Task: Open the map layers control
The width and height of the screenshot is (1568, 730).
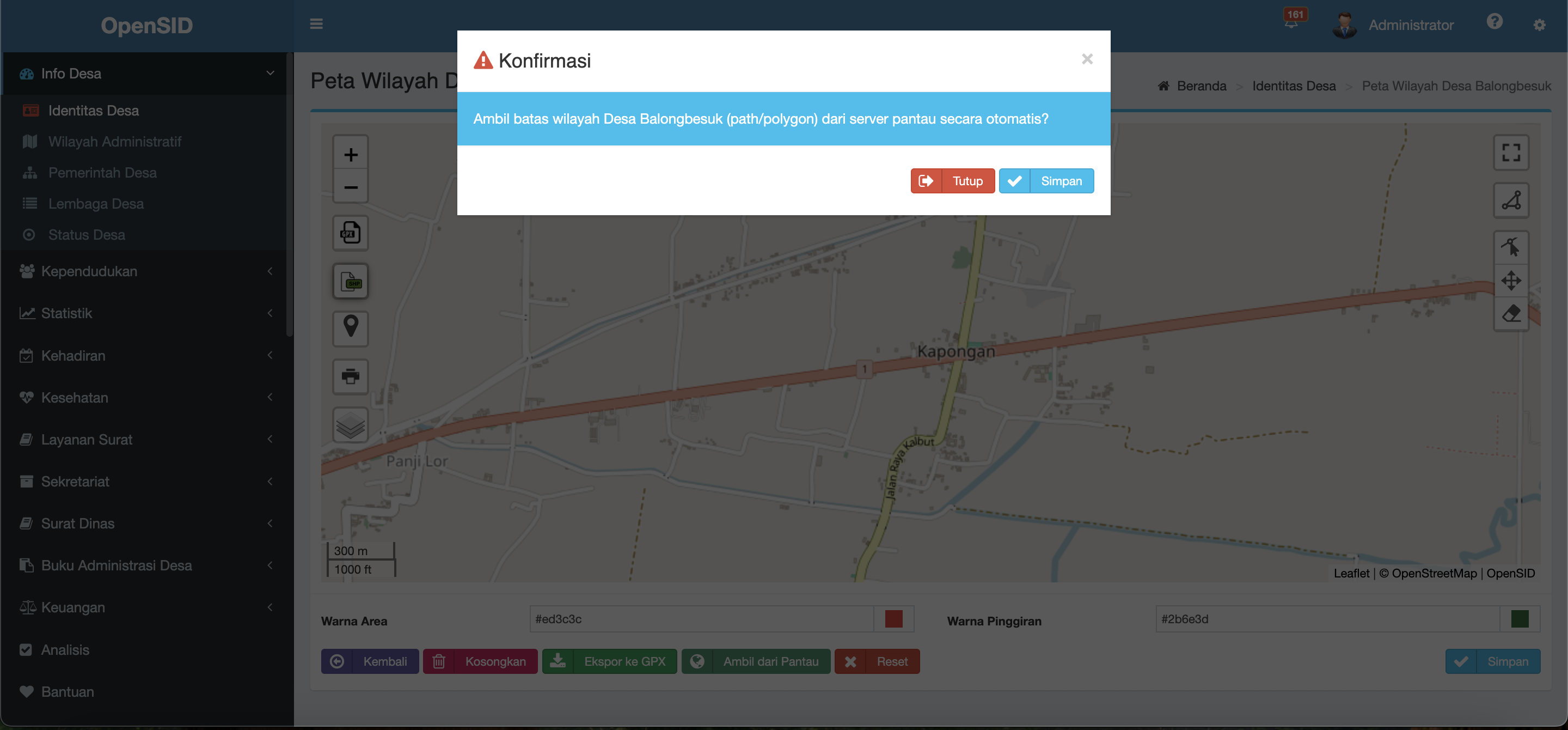Action: (x=350, y=424)
